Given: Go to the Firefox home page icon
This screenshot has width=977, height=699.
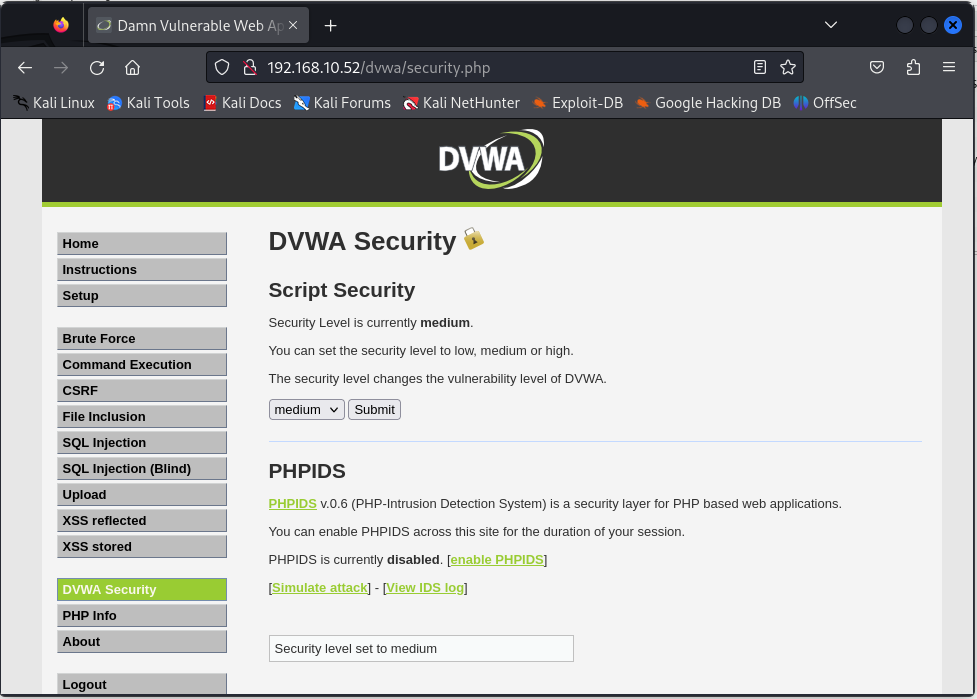Looking at the screenshot, I should [x=133, y=67].
